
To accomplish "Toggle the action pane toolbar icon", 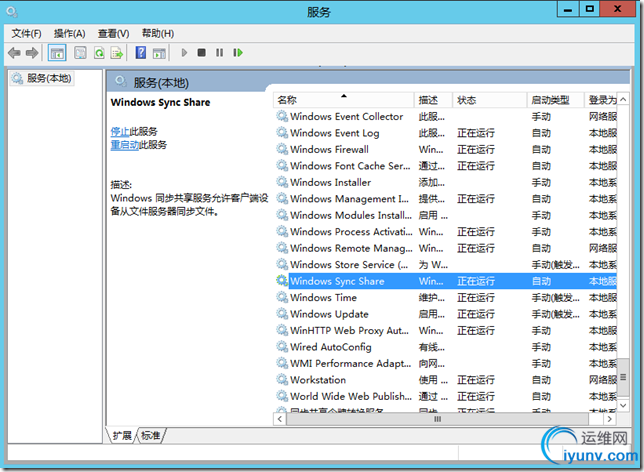I will 159,53.
